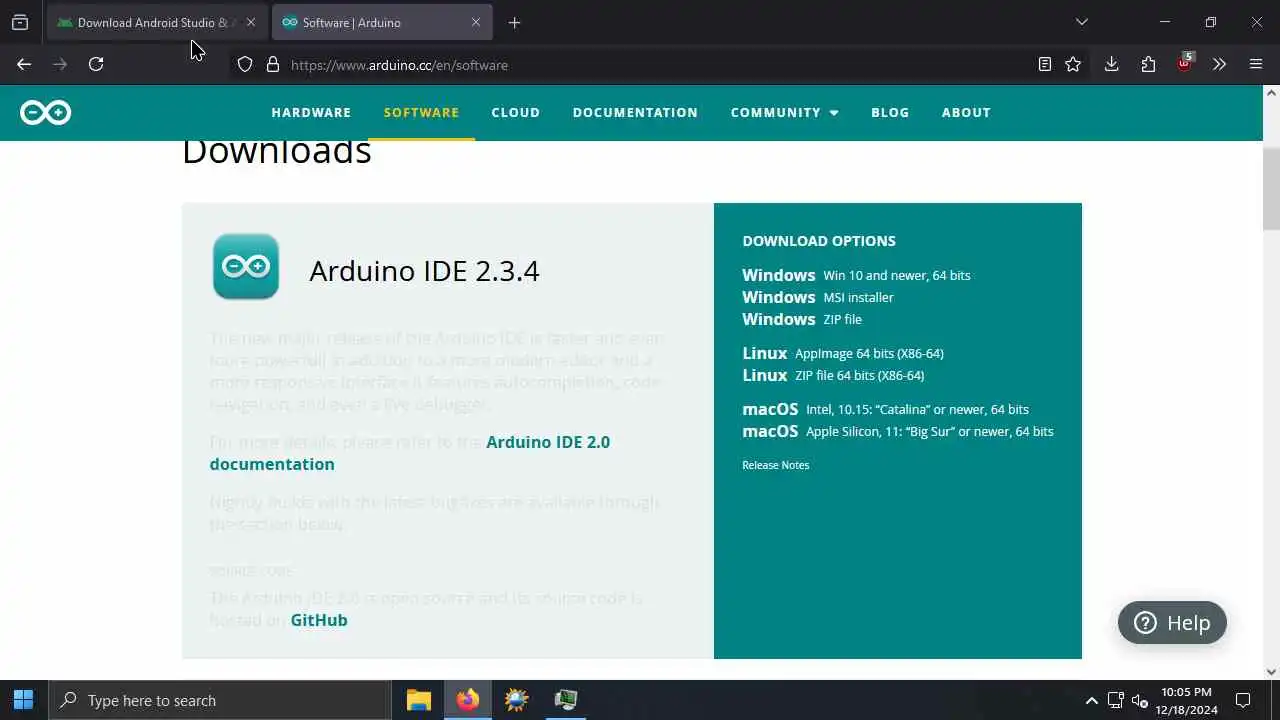Select the Software | Arduino tab
1280x720 pixels.
click(x=382, y=22)
